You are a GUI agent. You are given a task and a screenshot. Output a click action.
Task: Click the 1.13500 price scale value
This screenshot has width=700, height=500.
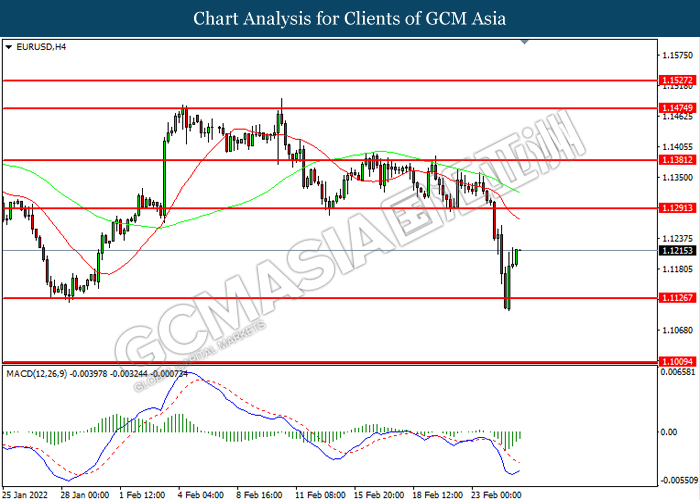[x=678, y=177]
